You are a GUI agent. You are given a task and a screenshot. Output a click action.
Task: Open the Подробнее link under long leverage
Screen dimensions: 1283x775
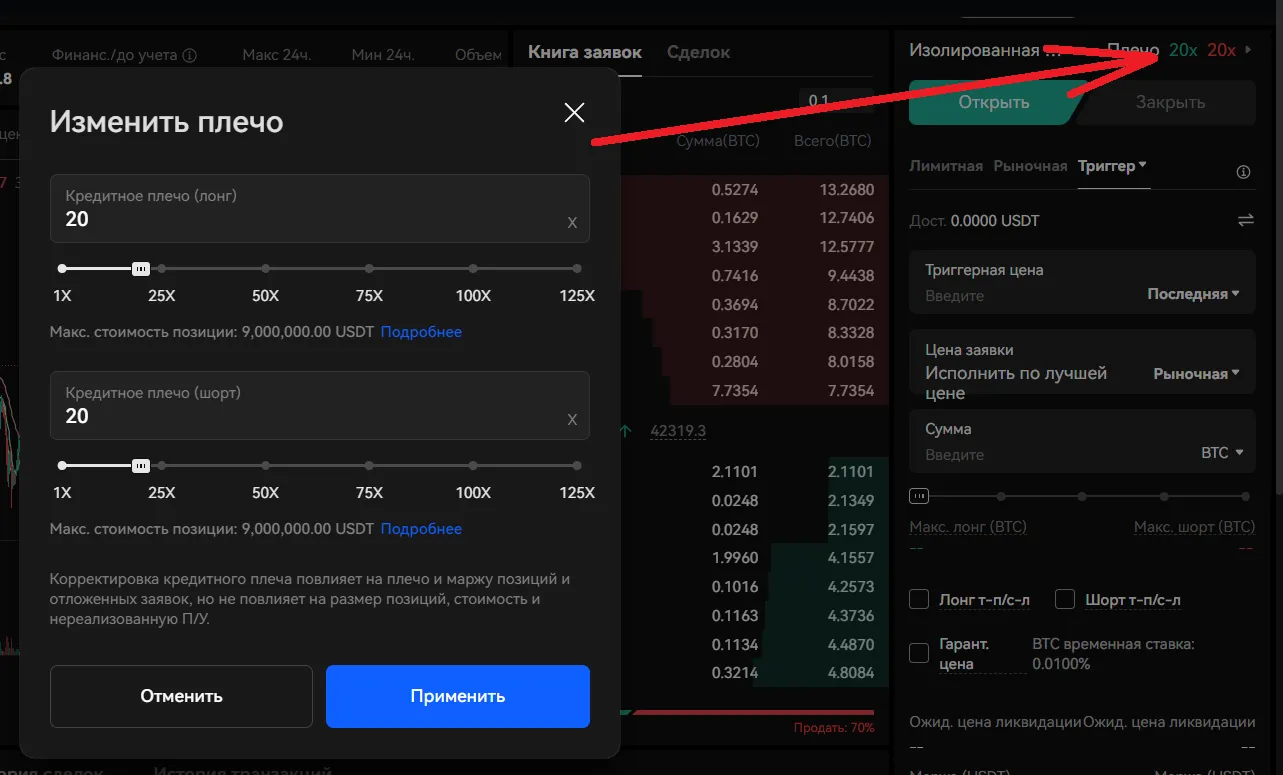[420, 332]
